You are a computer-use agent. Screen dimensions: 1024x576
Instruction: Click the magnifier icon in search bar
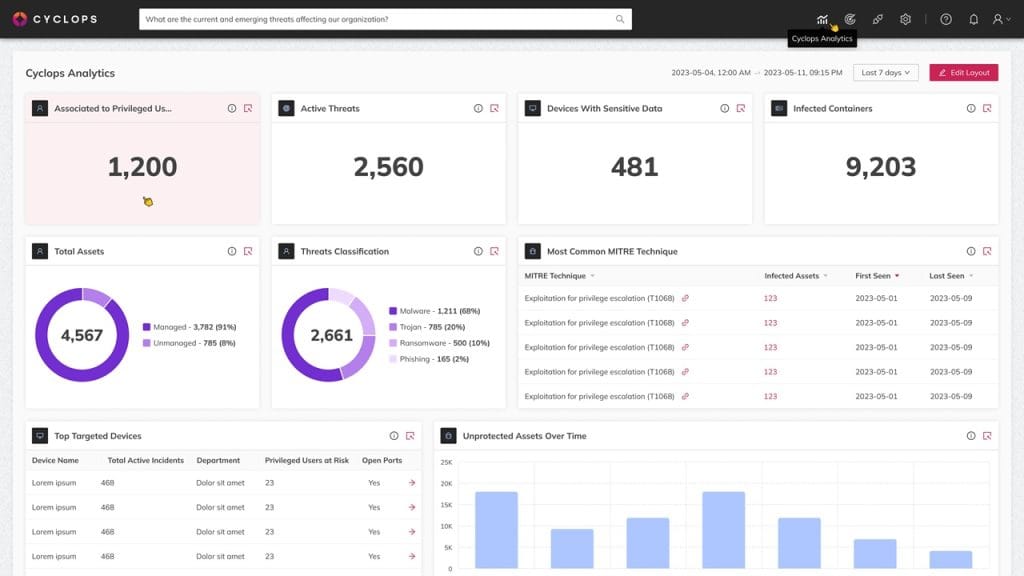coord(620,19)
